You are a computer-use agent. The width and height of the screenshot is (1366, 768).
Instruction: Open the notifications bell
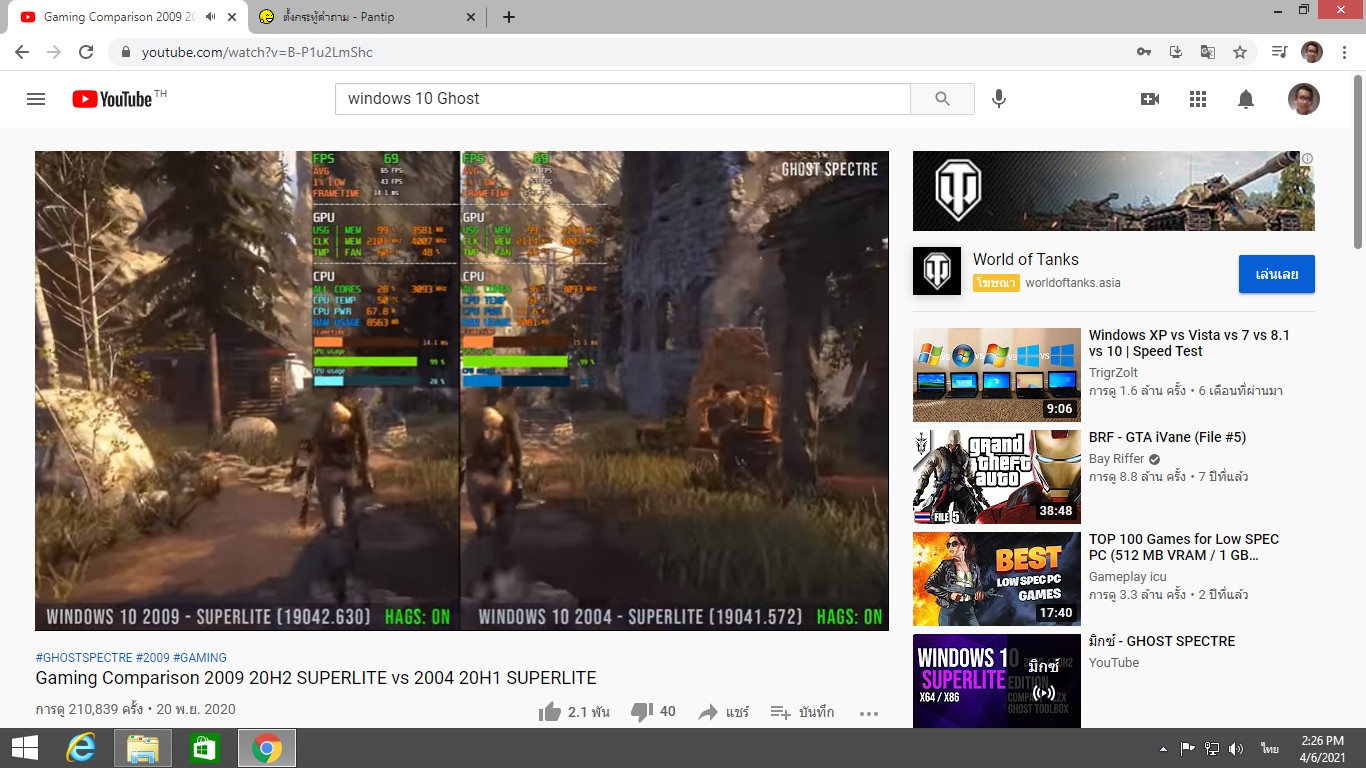[x=1246, y=99]
